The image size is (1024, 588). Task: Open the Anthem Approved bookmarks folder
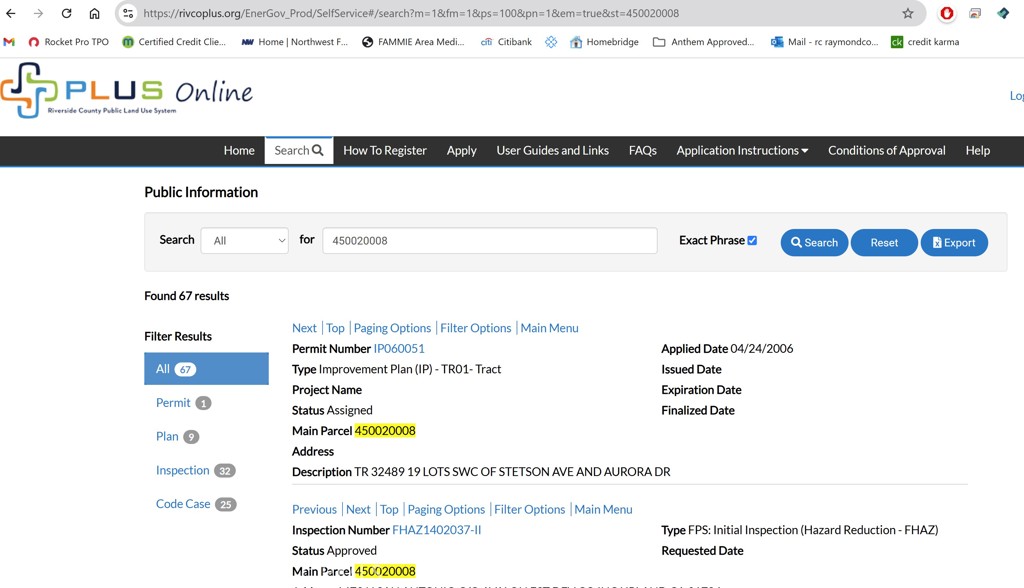pos(703,42)
